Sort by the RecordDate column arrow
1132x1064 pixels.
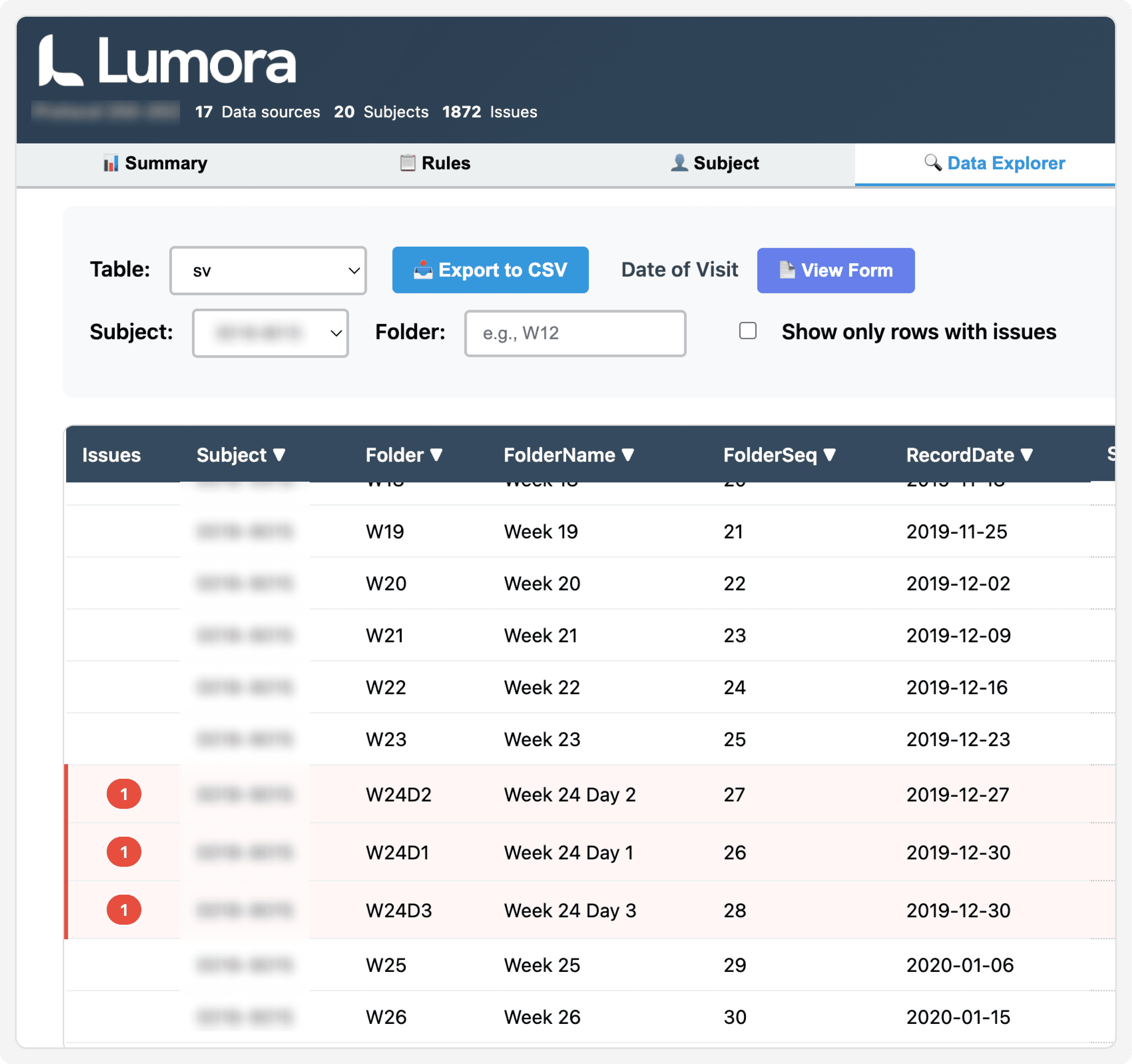[1027, 455]
